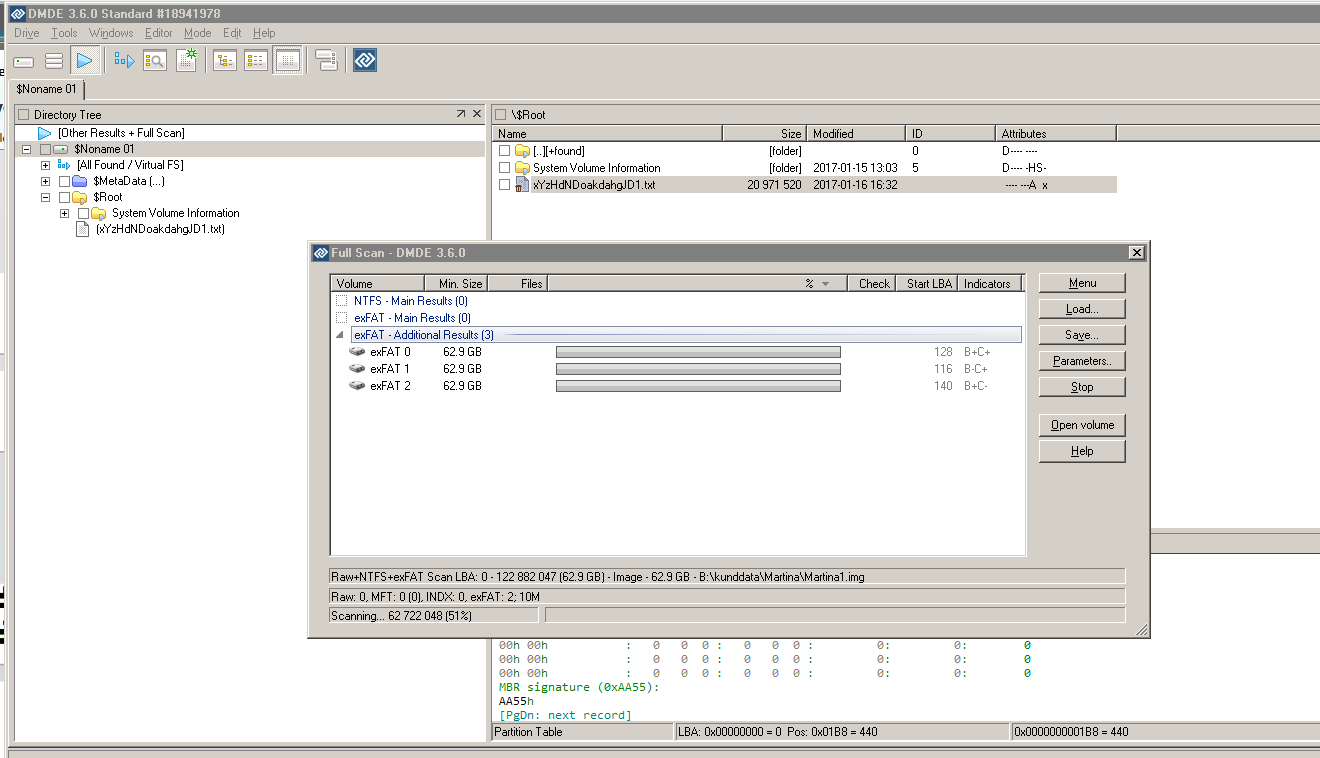Click the Full Scan play toolbar button

point(84,61)
